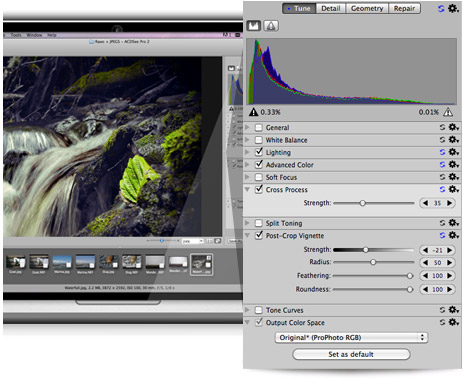Enable the Split Toning checkbox
Viewport: 463px width, 381px height.
pos(259,223)
